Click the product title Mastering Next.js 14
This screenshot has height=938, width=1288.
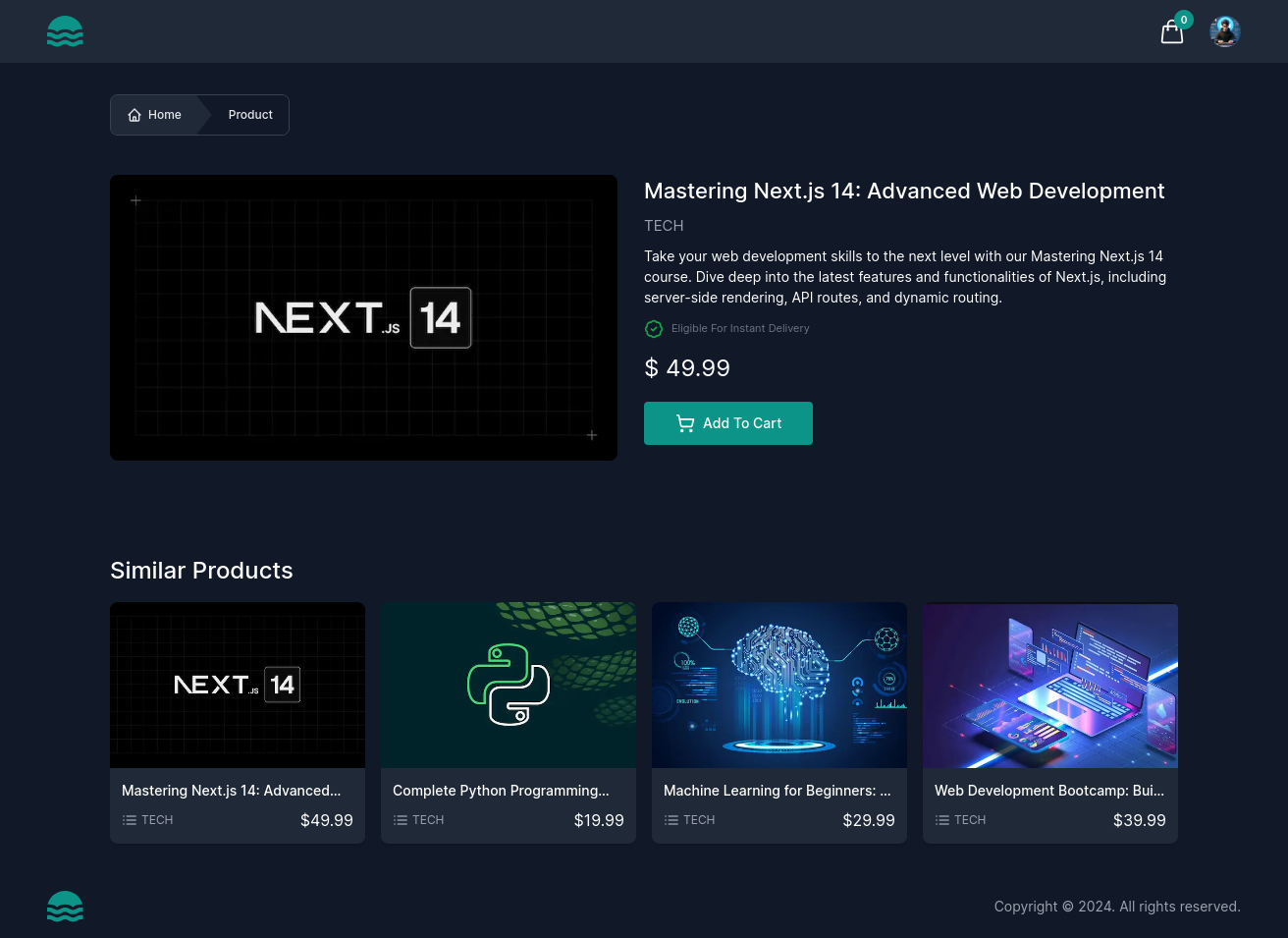(x=904, y=191)
